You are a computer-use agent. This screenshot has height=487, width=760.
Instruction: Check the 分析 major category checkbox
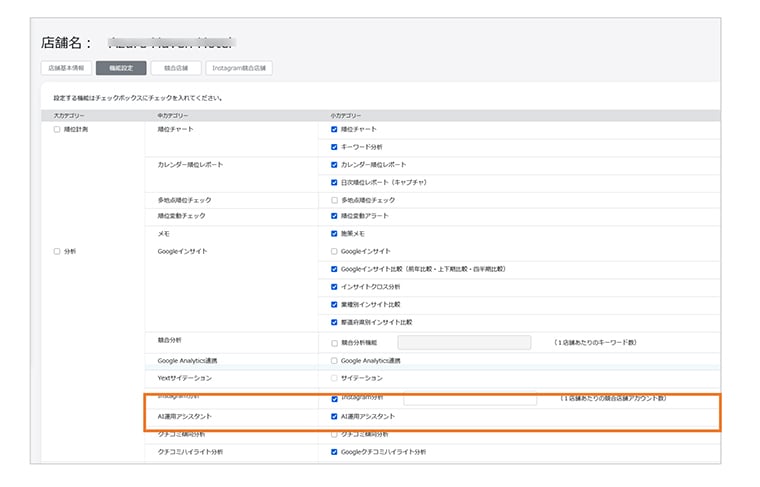(x=57, y=252)
